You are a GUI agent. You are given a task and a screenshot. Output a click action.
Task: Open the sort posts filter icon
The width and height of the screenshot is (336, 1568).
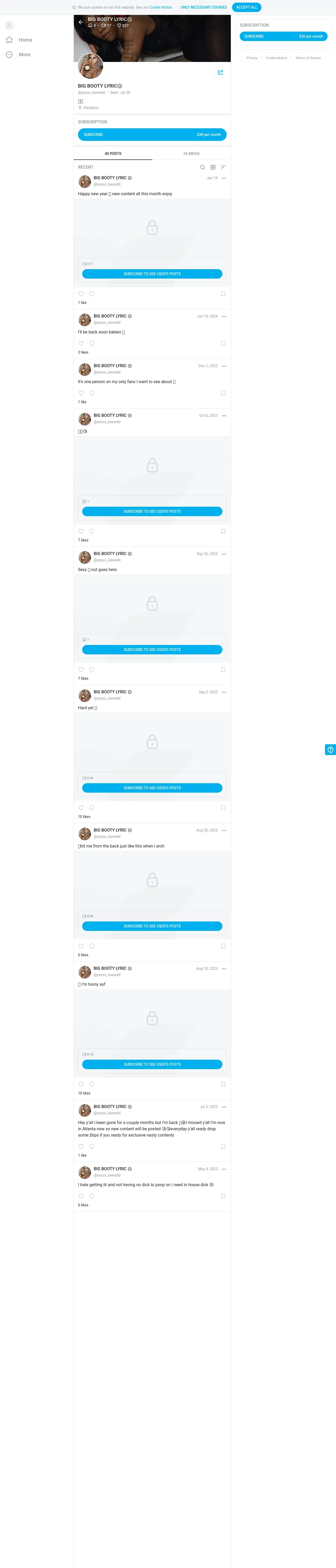(223, 168)
